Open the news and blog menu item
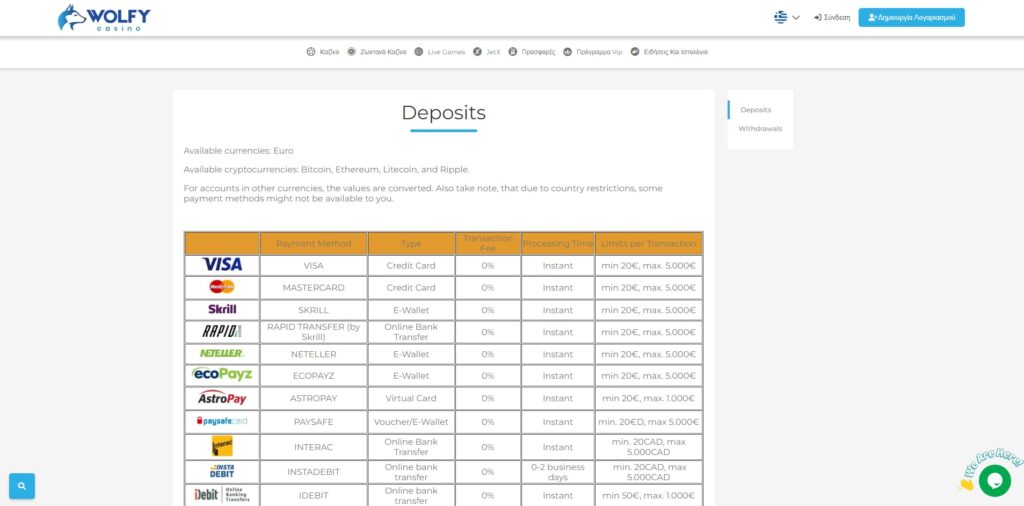The width and height of the screenshot is (1024, 506). pyautogui.click(x=669, y=52)
